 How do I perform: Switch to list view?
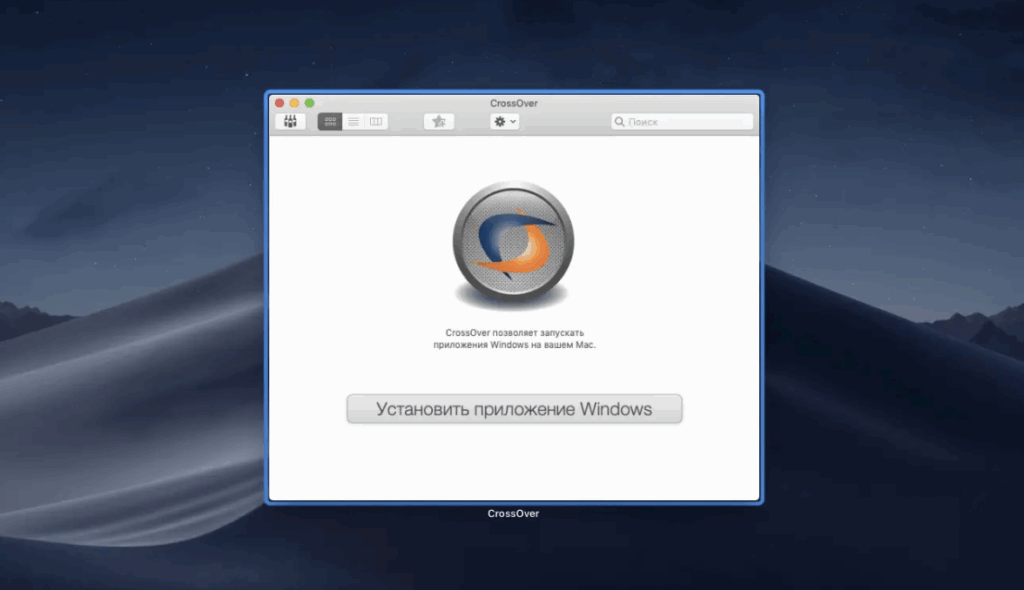353,122
